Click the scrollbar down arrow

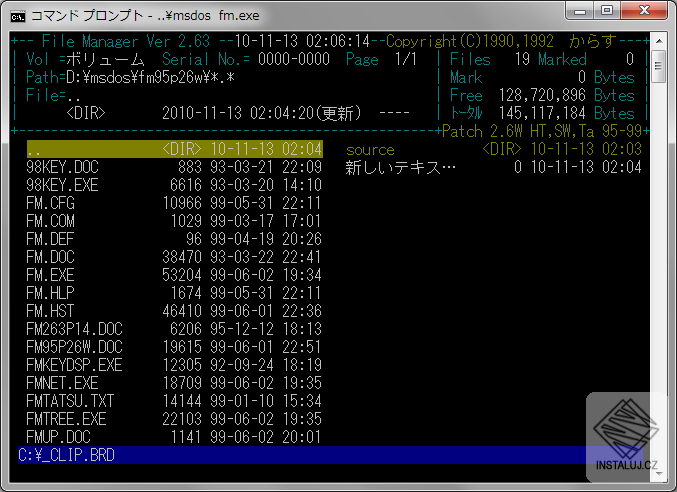(x=659, y=474)
